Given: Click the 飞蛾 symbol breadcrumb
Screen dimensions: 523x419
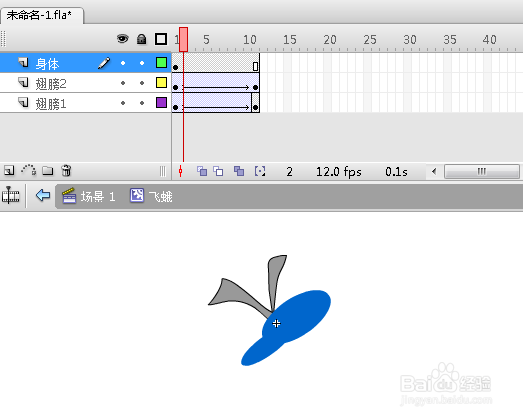Looking at the screenshot, I should pos(151,196).
